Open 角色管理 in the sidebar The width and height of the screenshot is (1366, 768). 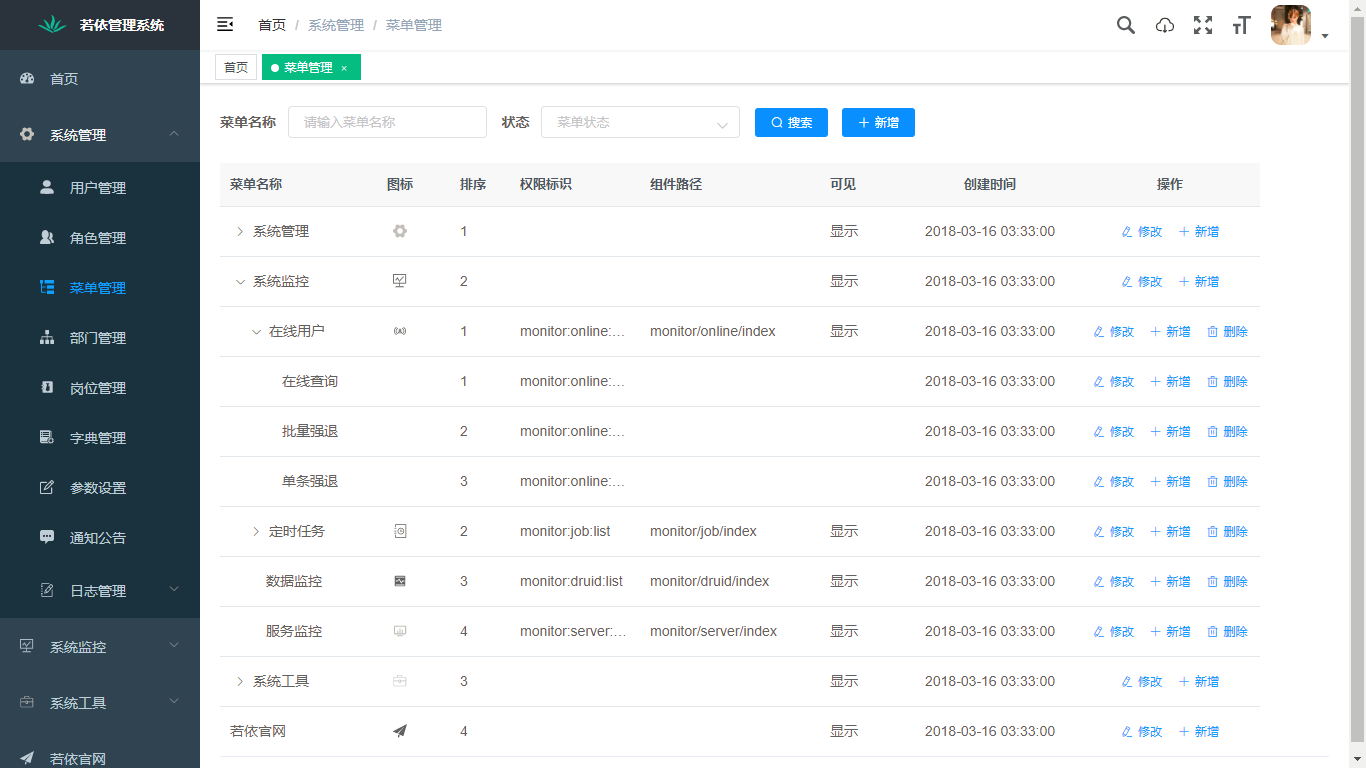100,237
